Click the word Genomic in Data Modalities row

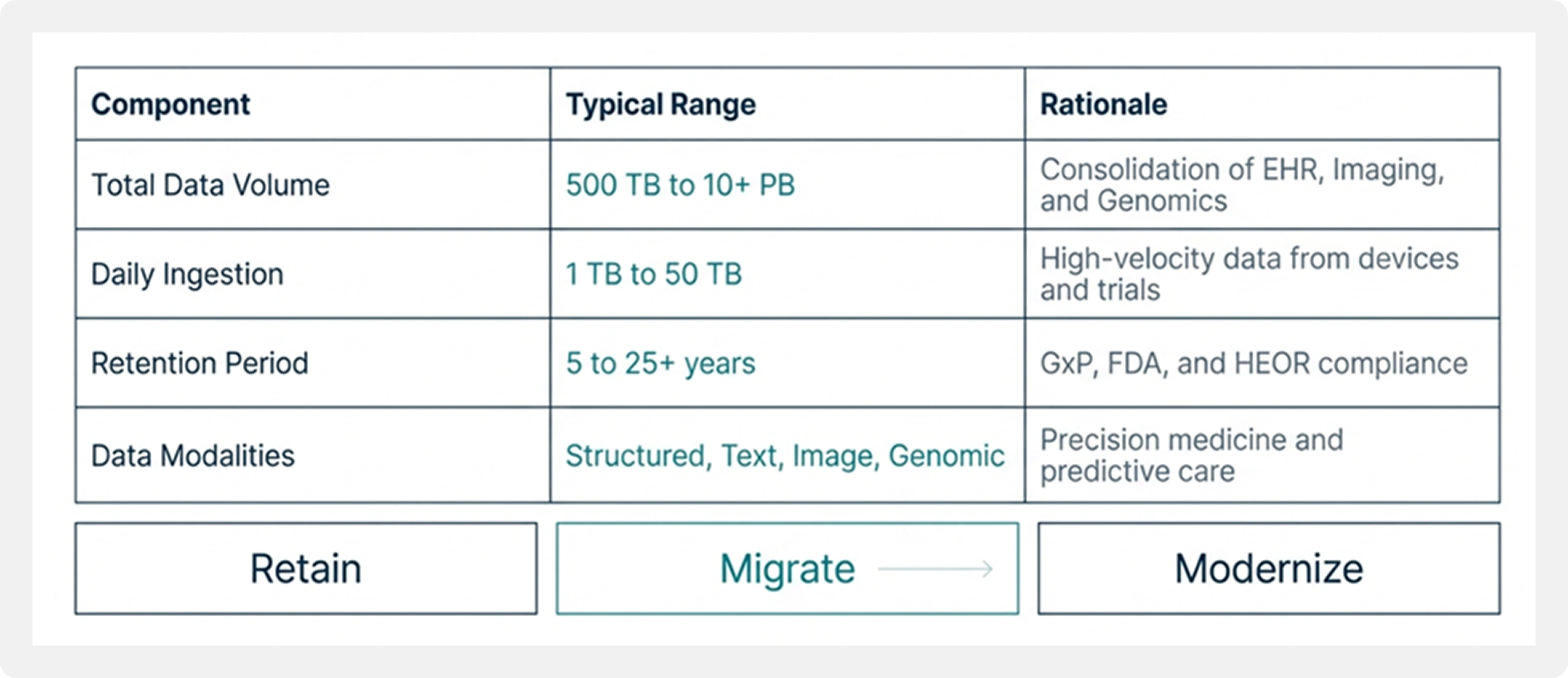tap(946, 456)
